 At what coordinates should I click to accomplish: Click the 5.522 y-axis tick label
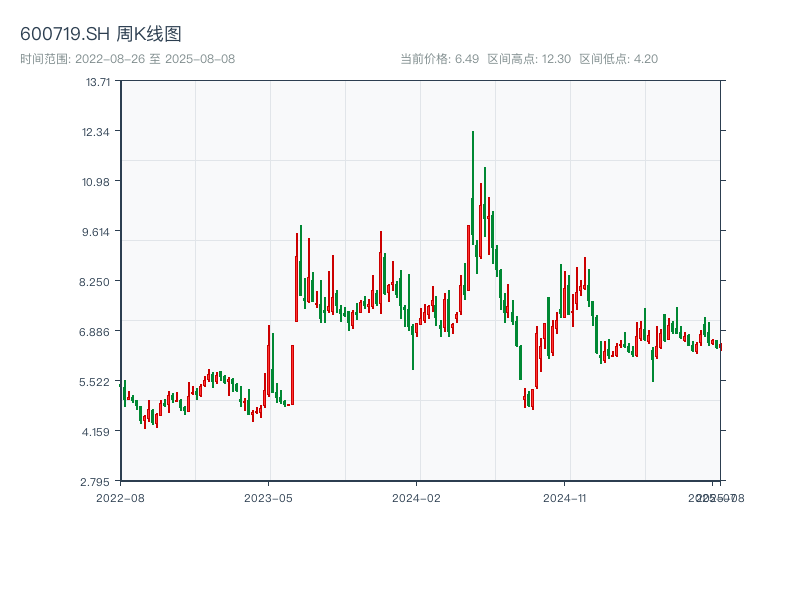coord(98,381)
